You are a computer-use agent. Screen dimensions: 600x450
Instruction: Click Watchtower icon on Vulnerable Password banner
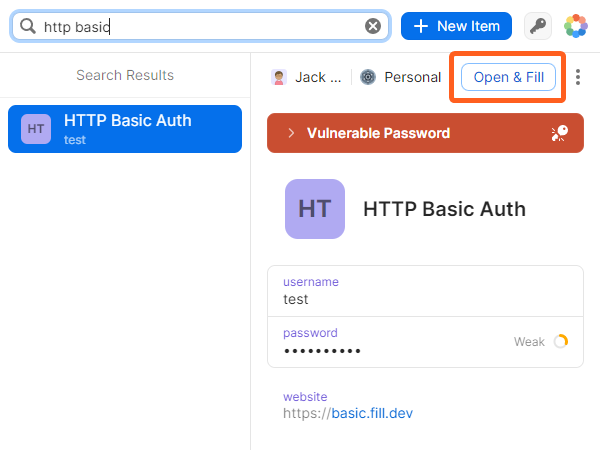(x=561, y=133)
